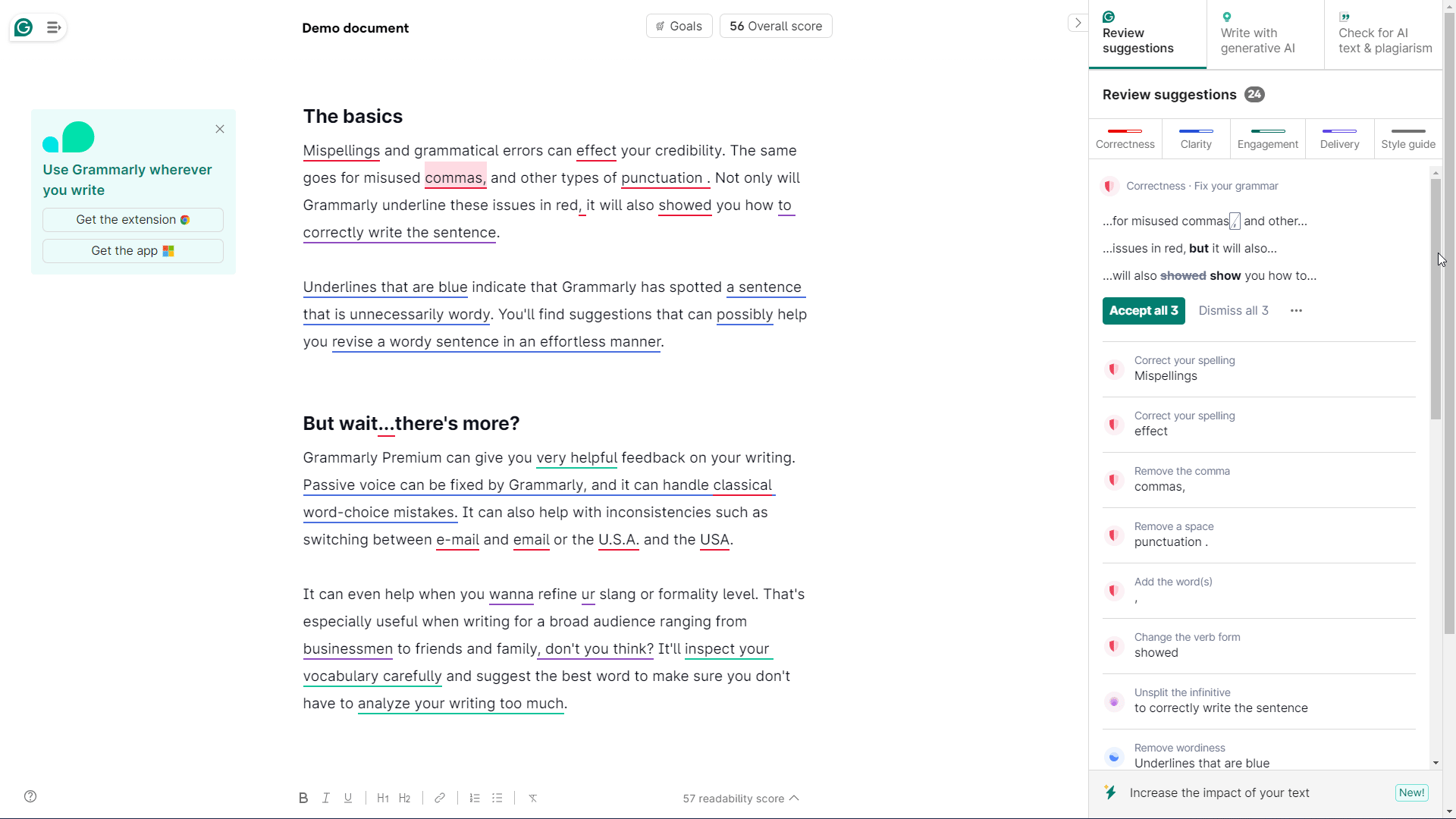Open the 56 Overall score button

[x=776, y=26]
